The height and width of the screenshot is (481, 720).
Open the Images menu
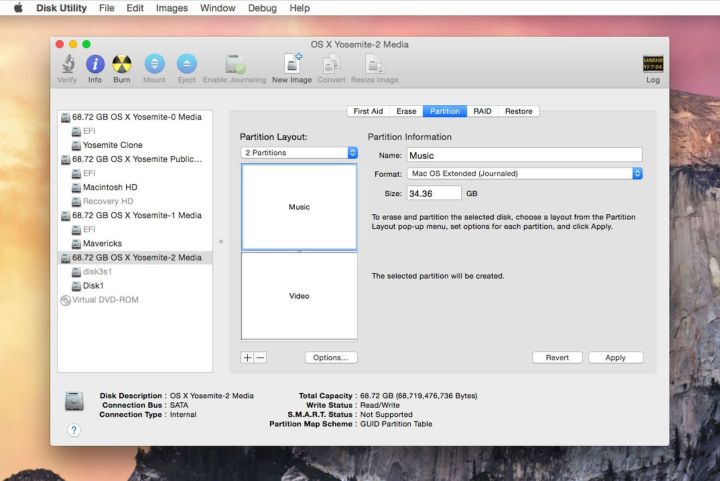click(x=172, y=8)
